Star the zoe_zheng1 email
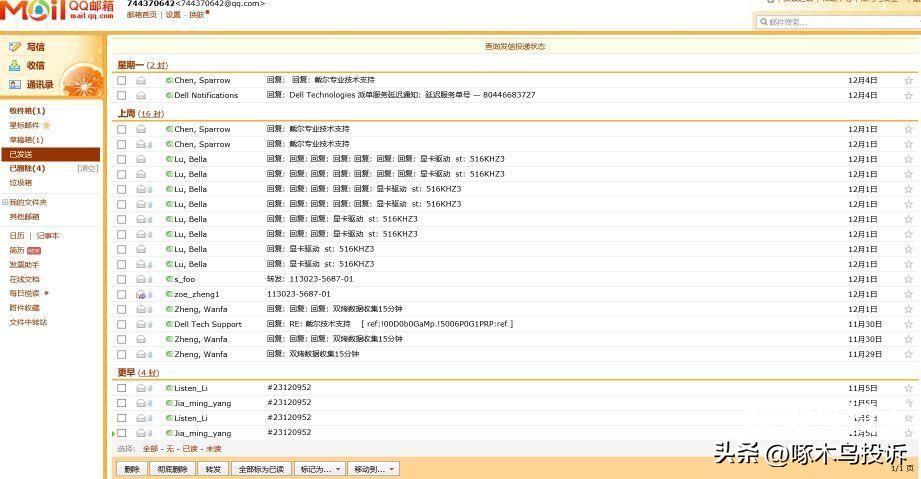The image size is (921, 479). click(x=908, y=294)
